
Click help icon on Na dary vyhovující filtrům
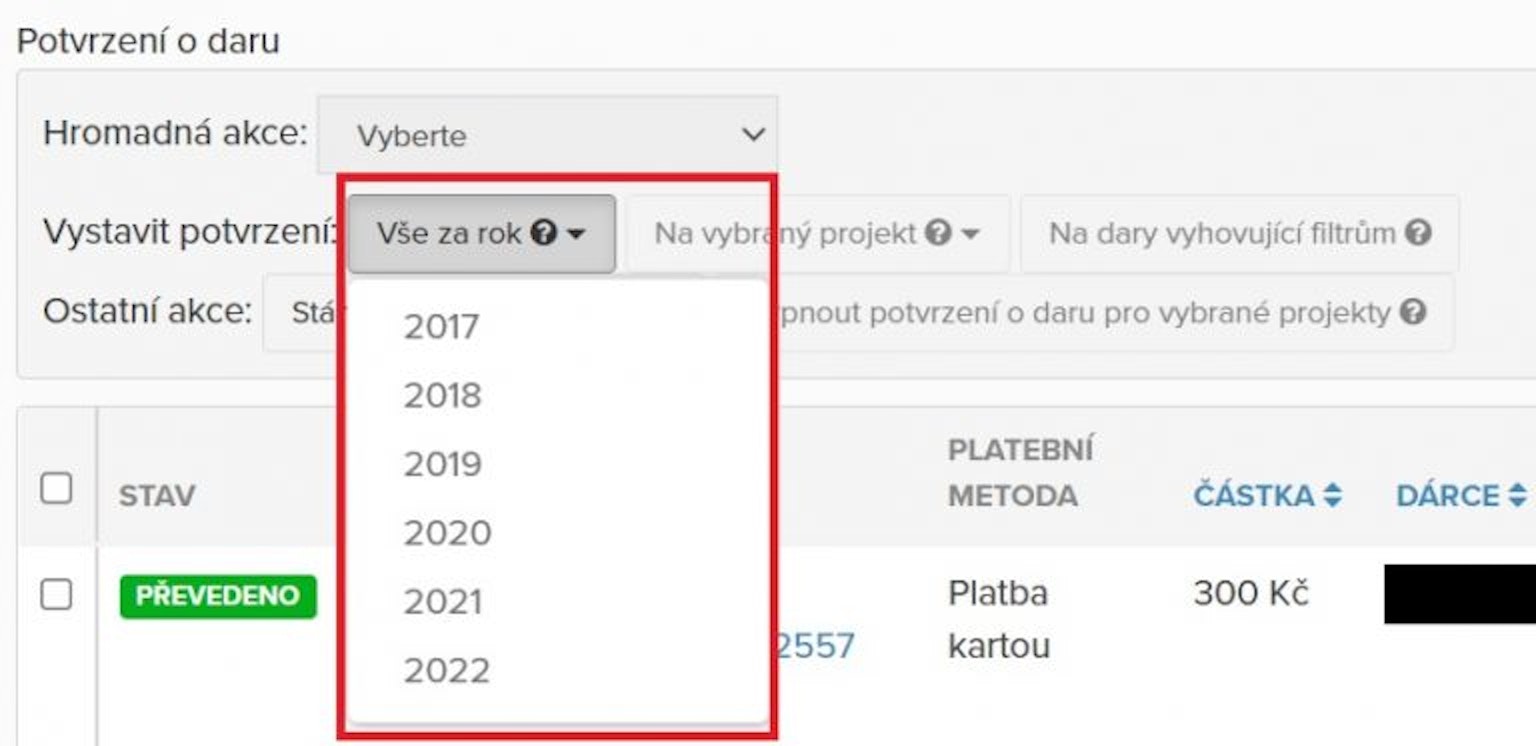coord(1418,234)
